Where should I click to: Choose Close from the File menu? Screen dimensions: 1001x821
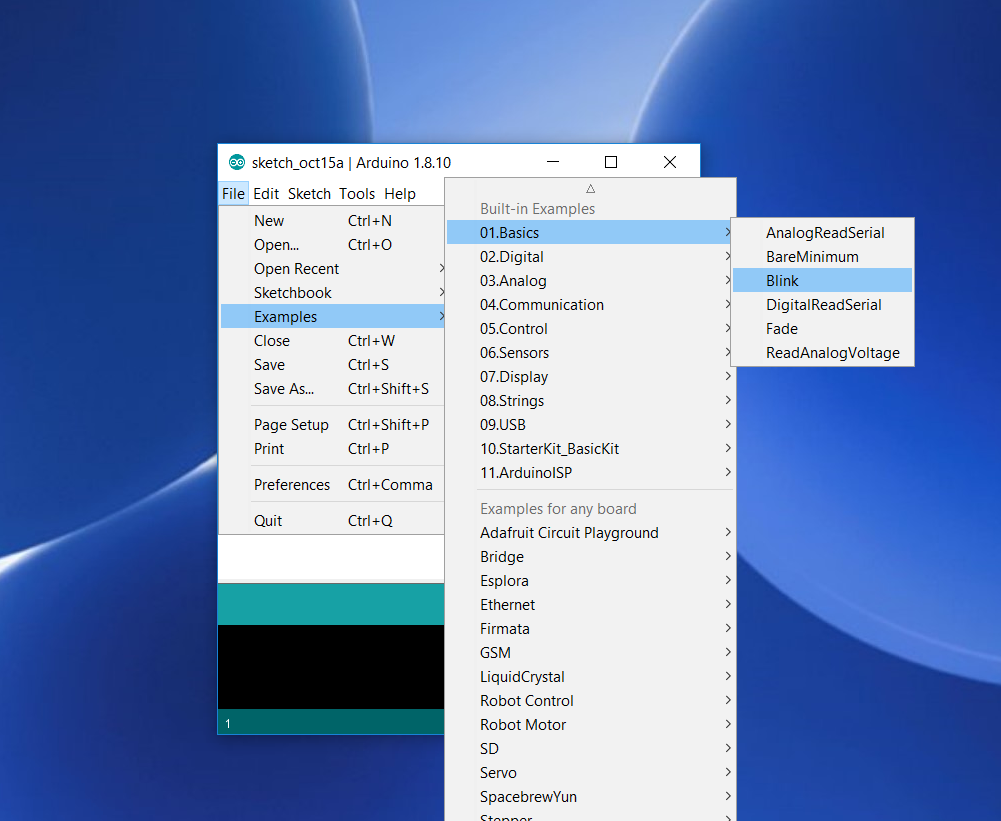pos(332,341)
